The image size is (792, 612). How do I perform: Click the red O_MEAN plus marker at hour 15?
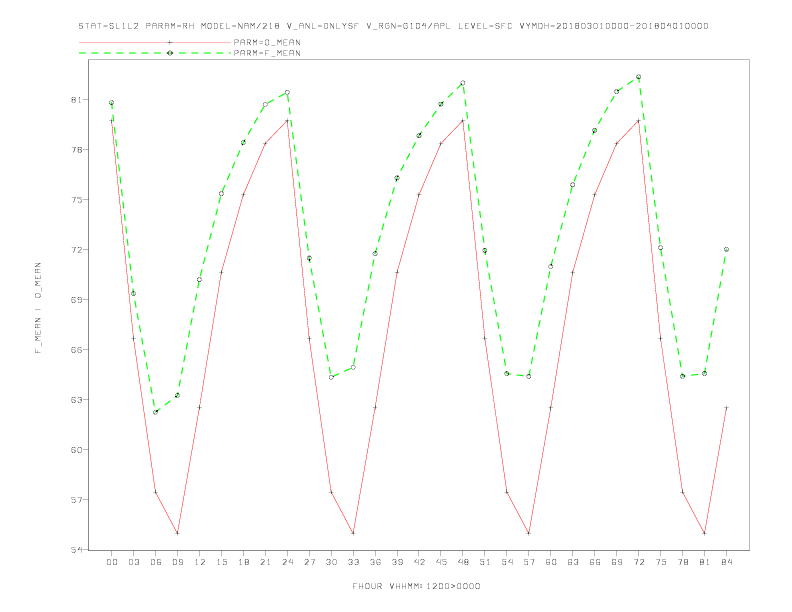pyautogui.click(x=221, y=272)
